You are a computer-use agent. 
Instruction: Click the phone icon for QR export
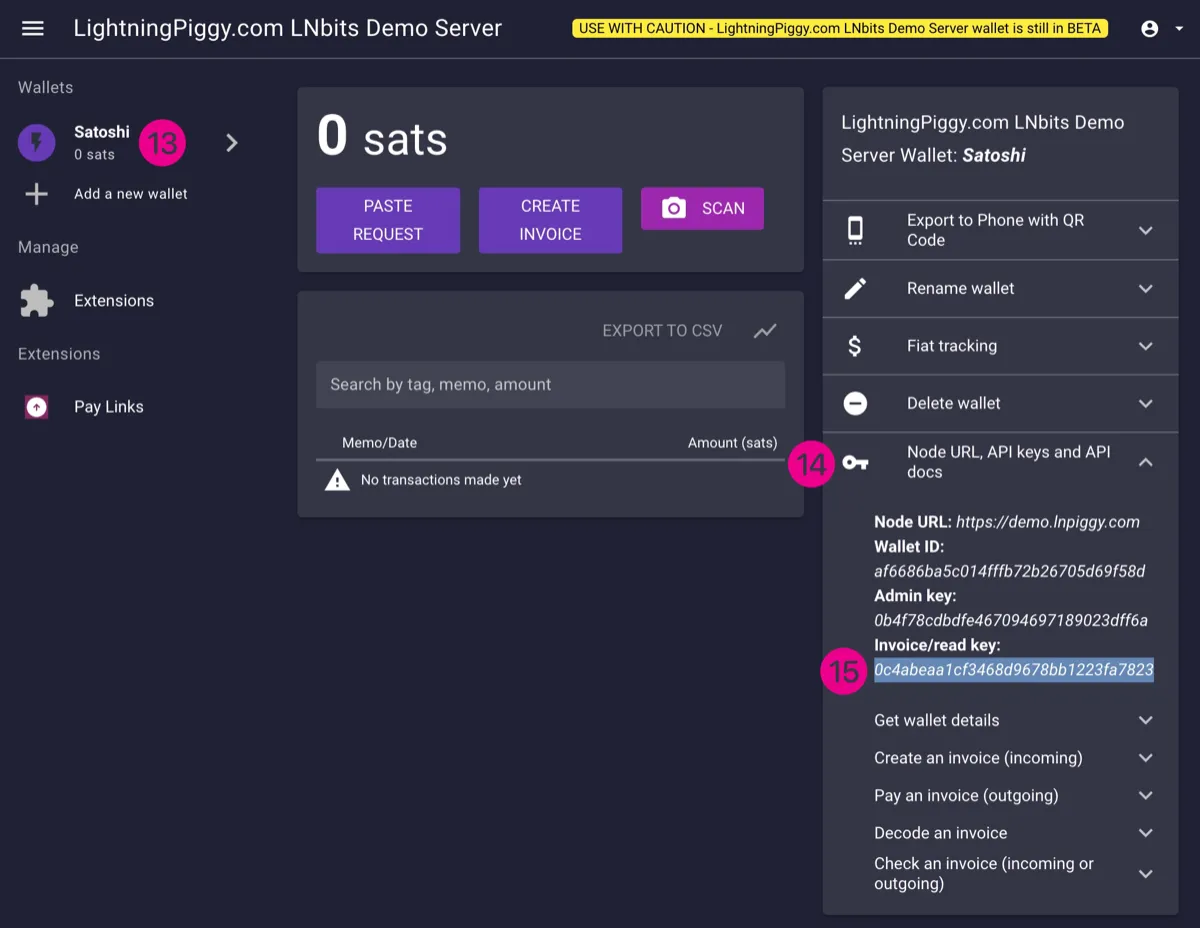[855, 230]
